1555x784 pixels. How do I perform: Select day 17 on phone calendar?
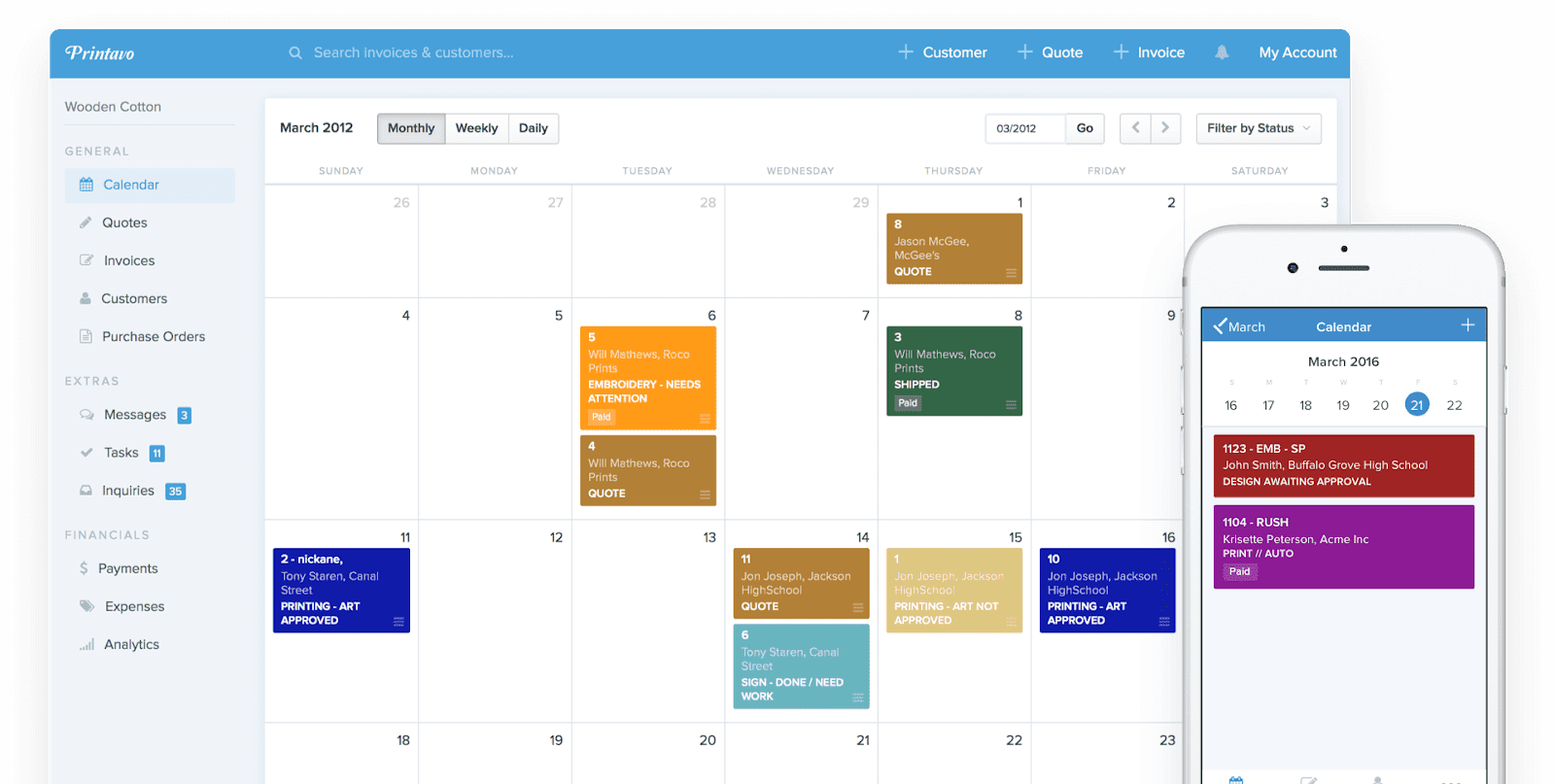point(1268,405)
